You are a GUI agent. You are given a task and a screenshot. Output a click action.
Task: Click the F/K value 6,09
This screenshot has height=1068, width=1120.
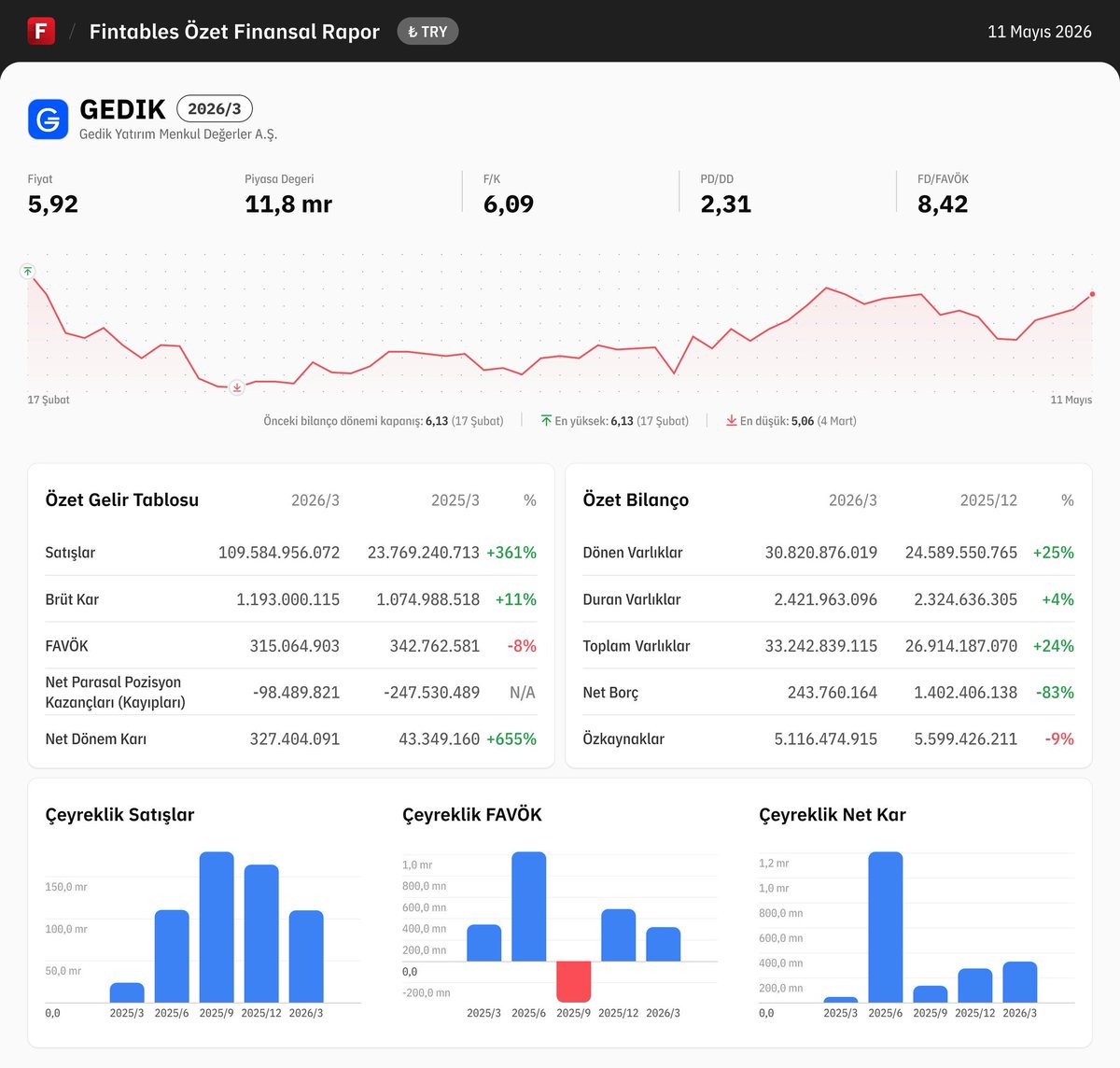(509, 204)
